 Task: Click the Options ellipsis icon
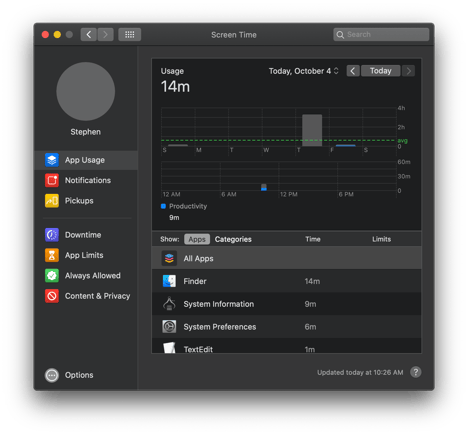(52, 375)
